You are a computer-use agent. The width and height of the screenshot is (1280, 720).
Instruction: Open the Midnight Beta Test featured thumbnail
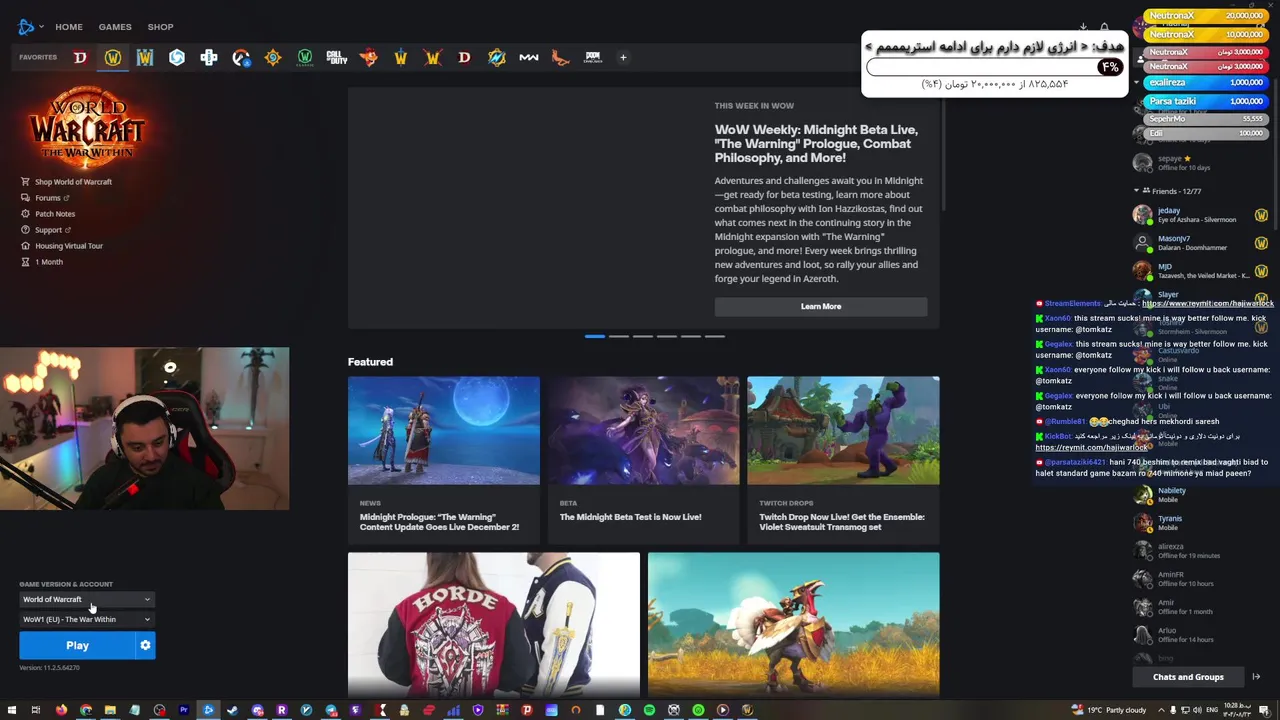pyautogui.click(x=644, y=431)
